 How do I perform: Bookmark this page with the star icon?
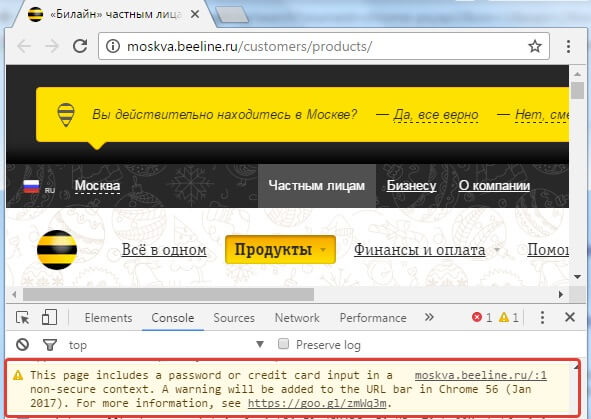coord(535,46)
